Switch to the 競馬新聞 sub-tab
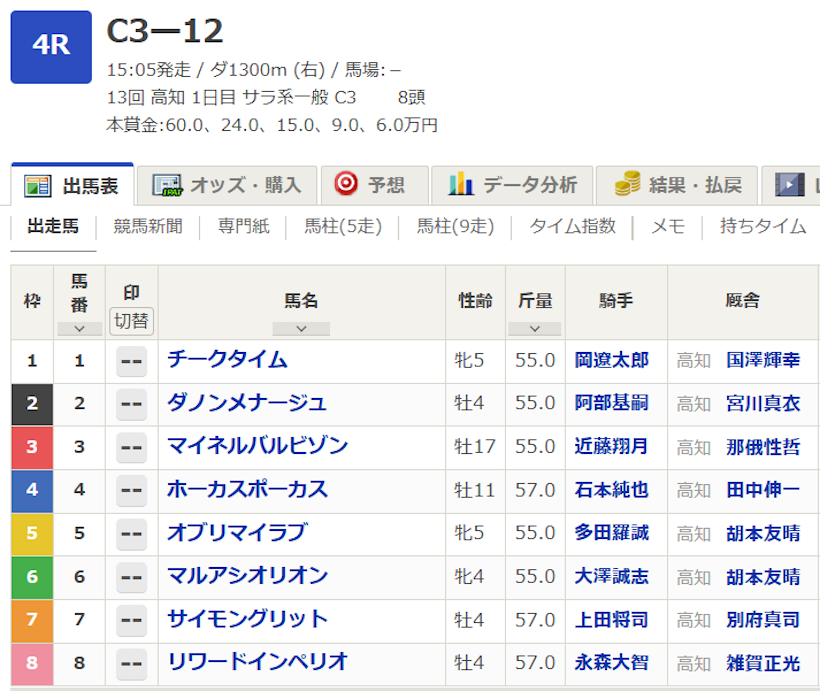The width and height of the screenshot is (820, 691). 148,226
